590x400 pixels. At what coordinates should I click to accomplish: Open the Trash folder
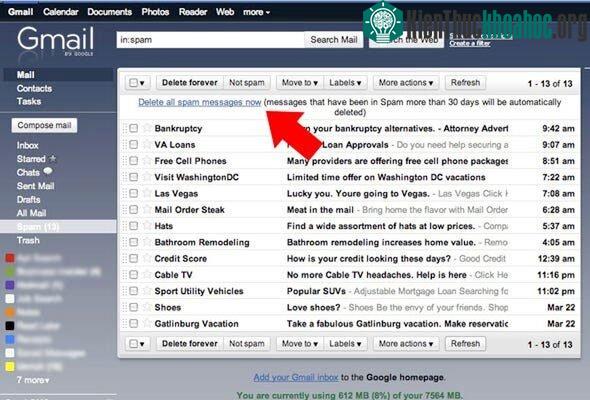pos(28,240)
